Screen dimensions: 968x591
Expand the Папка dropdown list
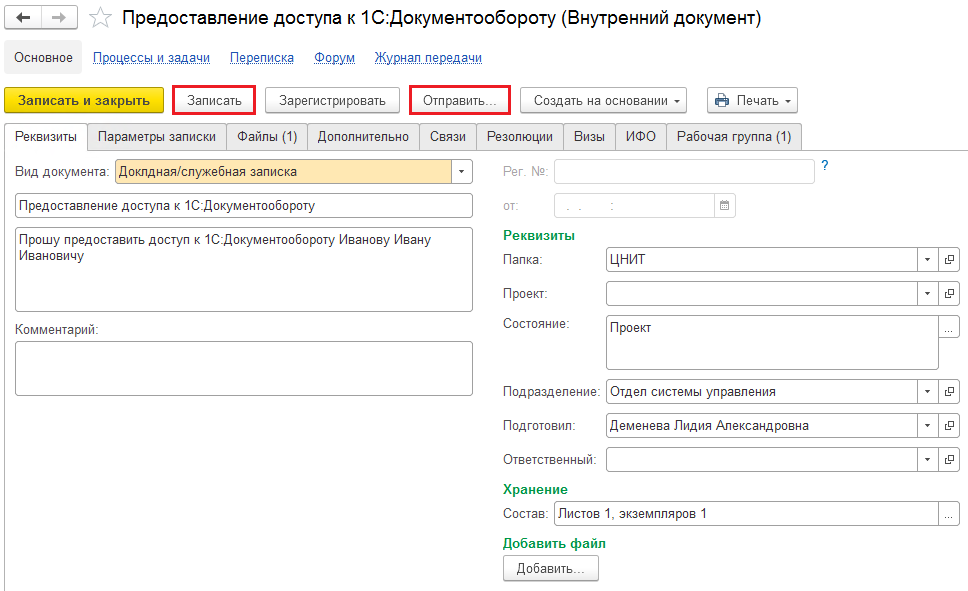coord(927,259)
